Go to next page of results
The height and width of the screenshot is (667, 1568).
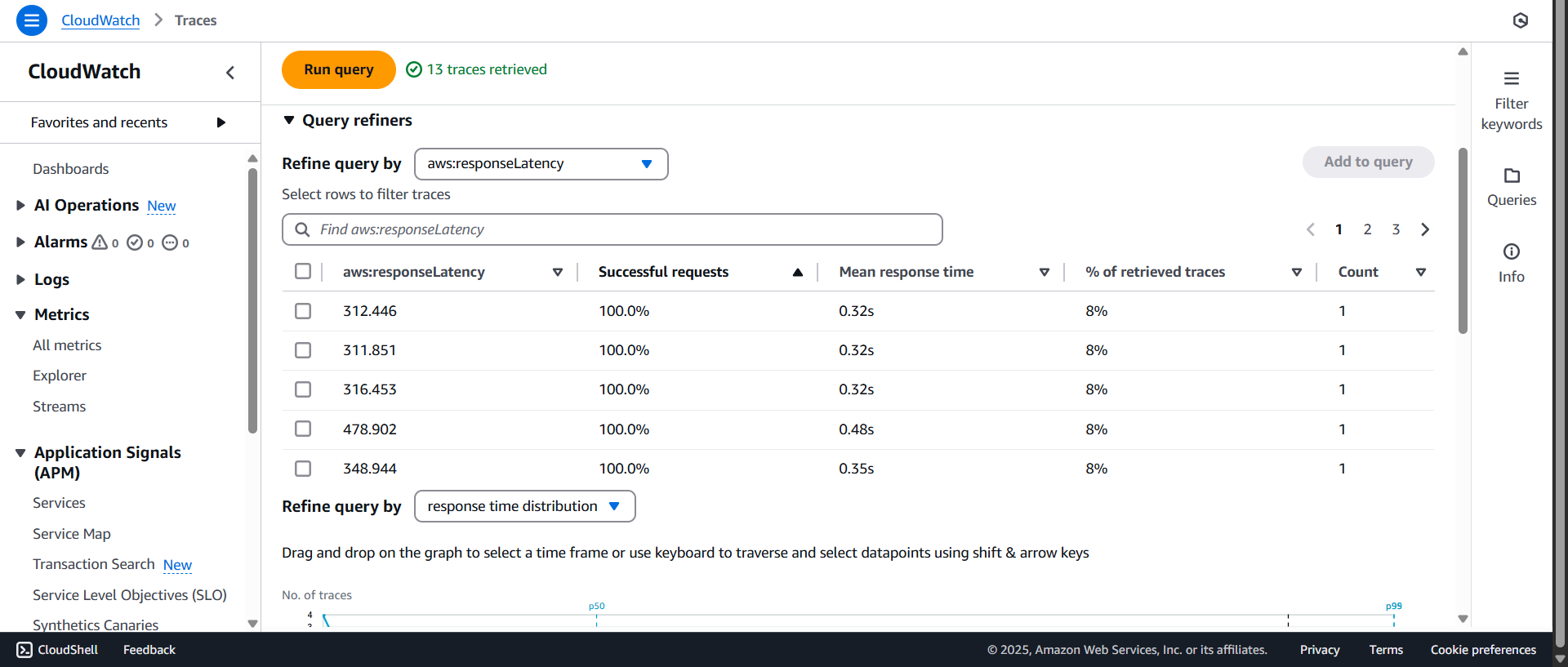click(x=1425, y=229)
